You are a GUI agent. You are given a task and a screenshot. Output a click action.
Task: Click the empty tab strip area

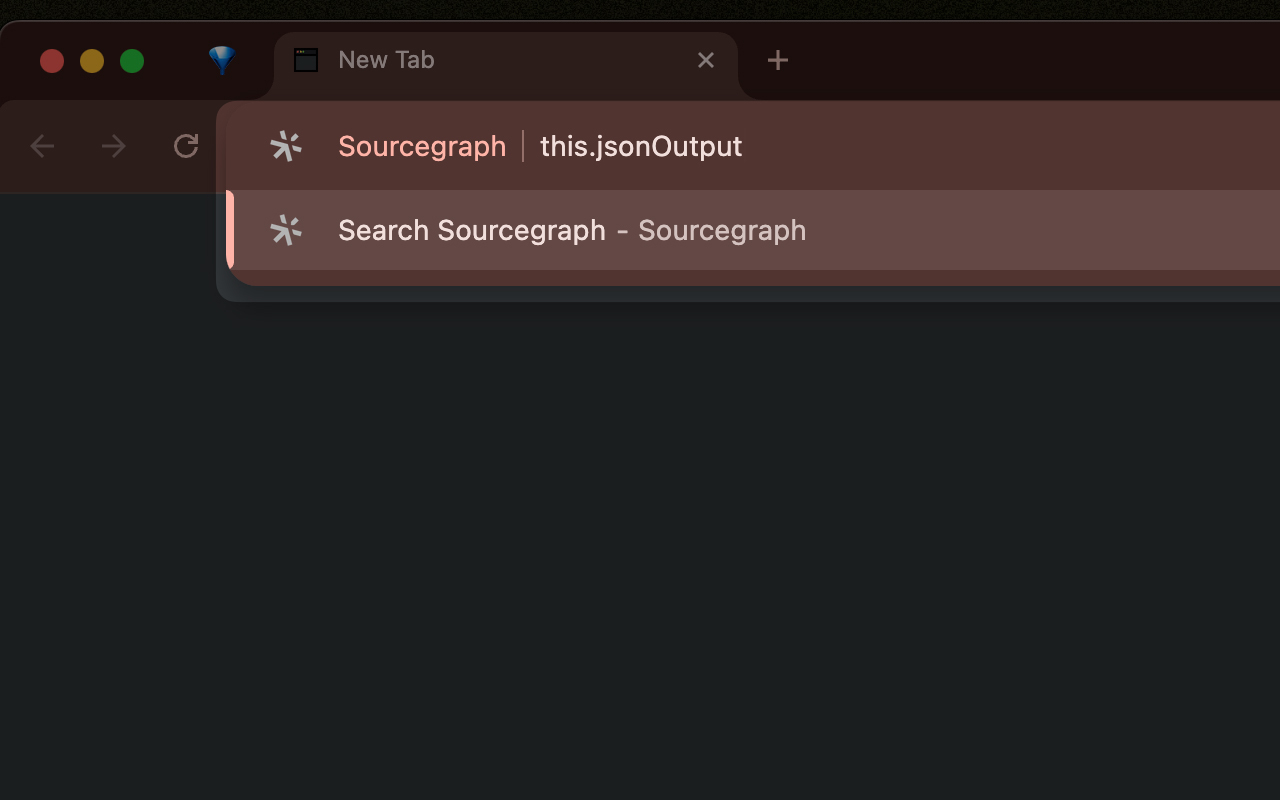[1000, 60]
